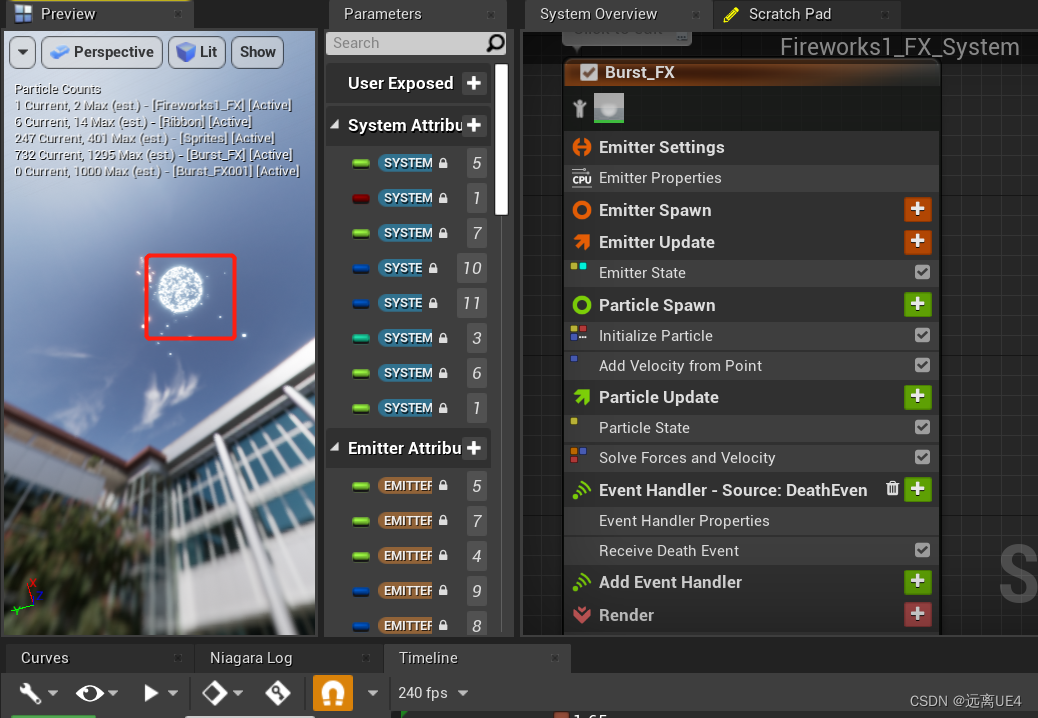
Task: Switch to the Parameters tab
Action: pos(383,14)
